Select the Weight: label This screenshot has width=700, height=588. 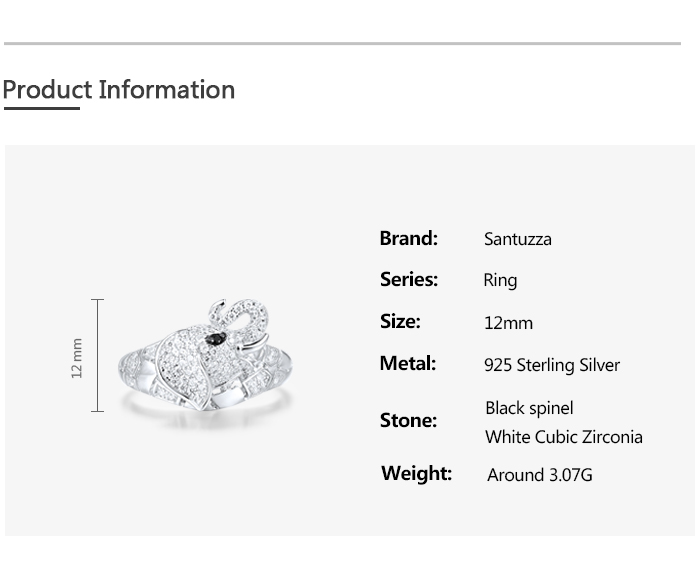(416, 473)
